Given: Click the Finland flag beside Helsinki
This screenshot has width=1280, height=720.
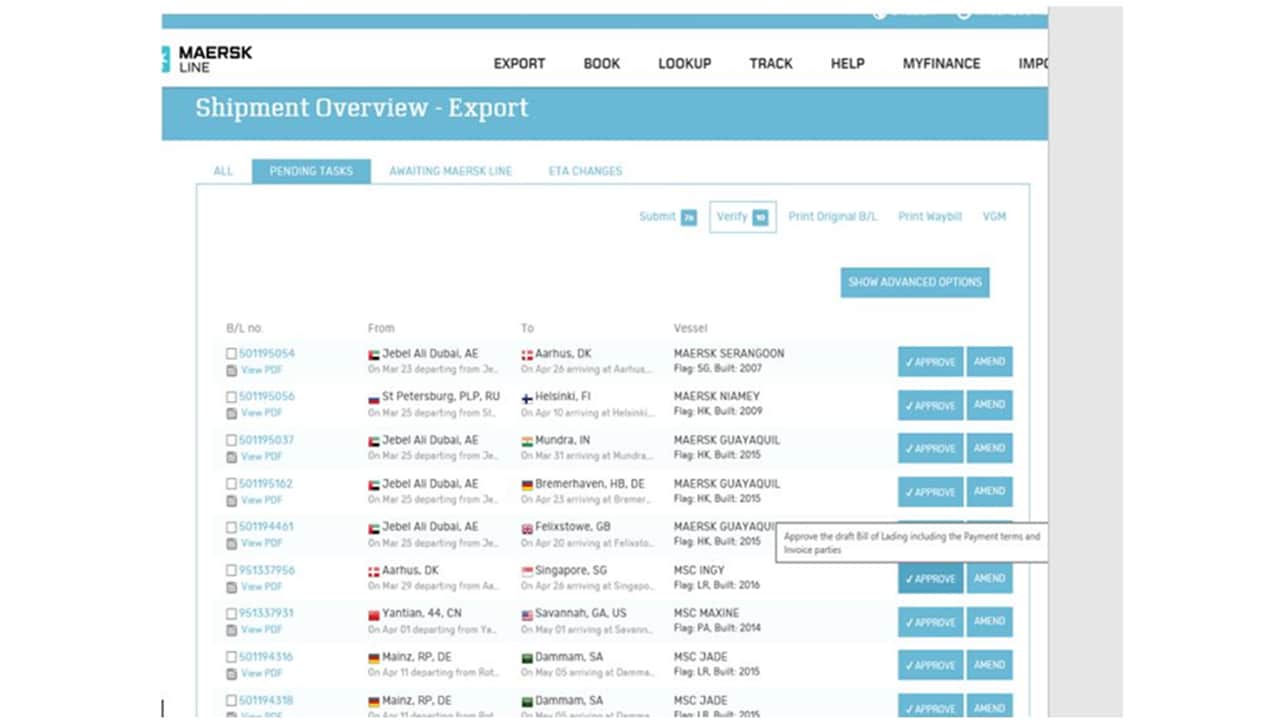Looking at the screenshot, I should 527,397.
